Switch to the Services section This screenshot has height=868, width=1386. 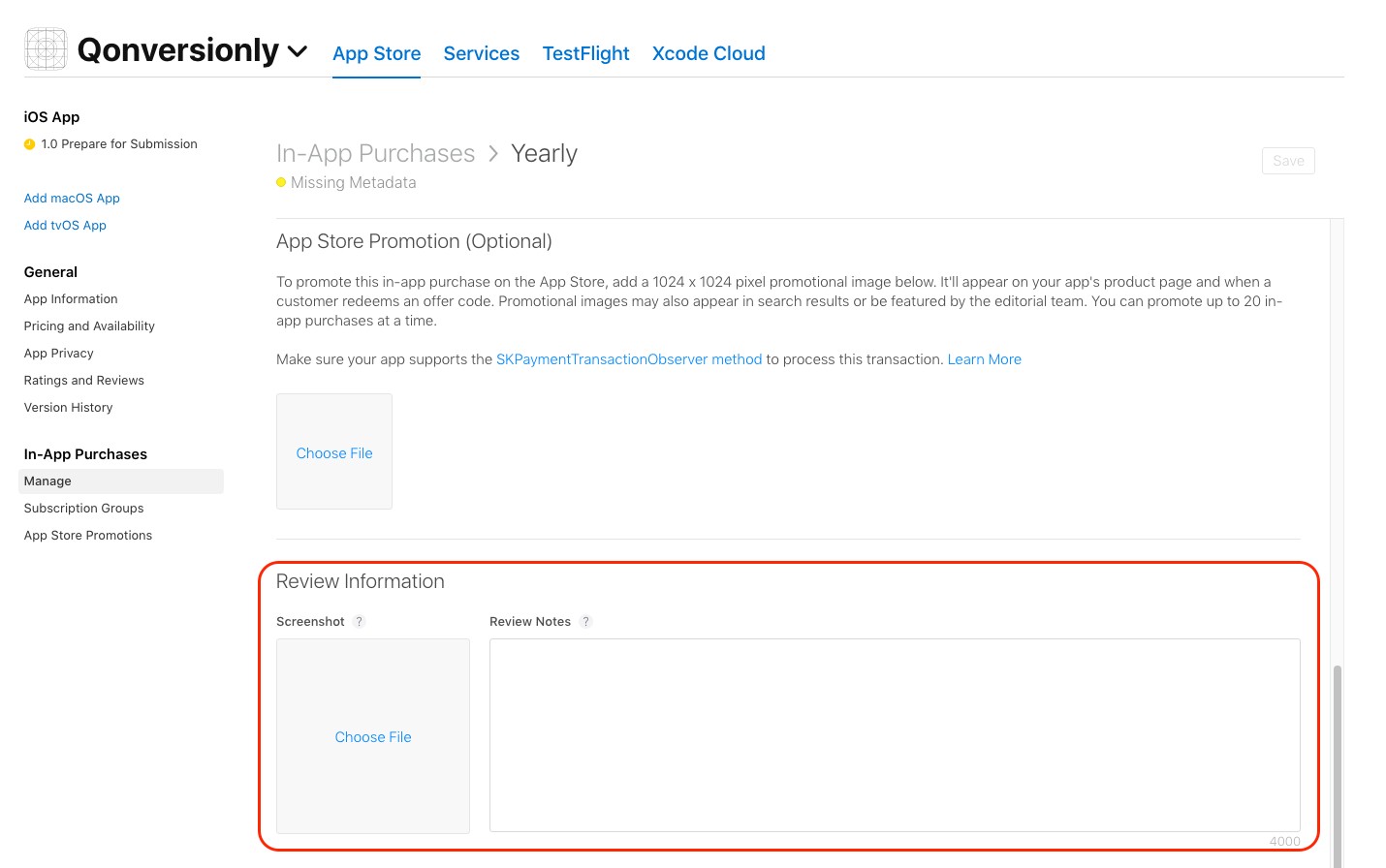(x=481, y=53)
